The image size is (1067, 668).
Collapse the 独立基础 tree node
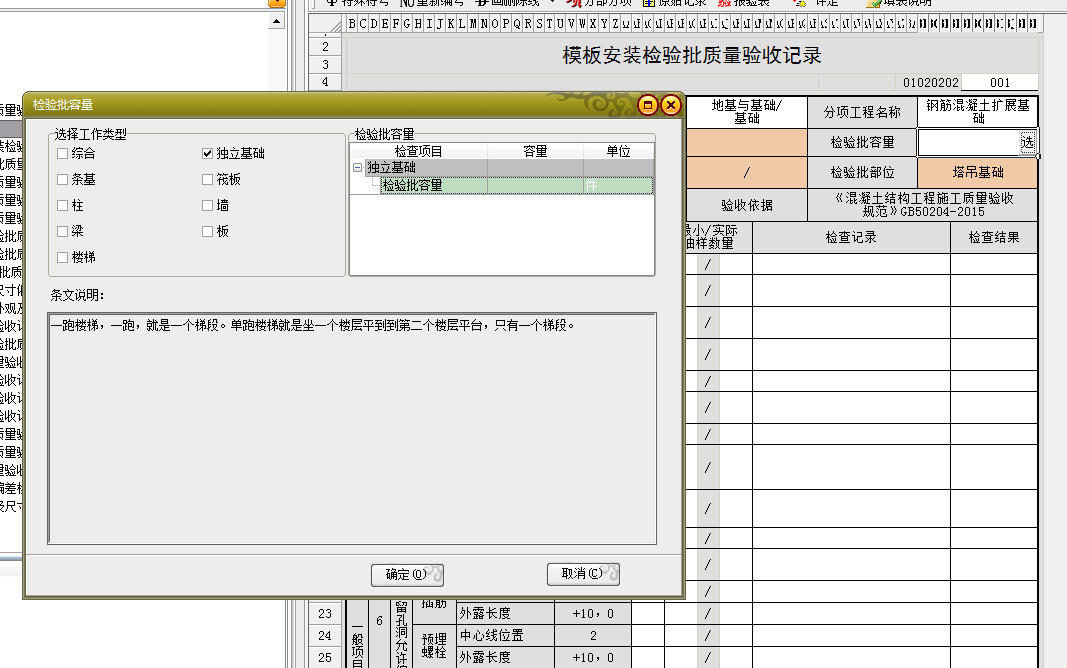358,168
